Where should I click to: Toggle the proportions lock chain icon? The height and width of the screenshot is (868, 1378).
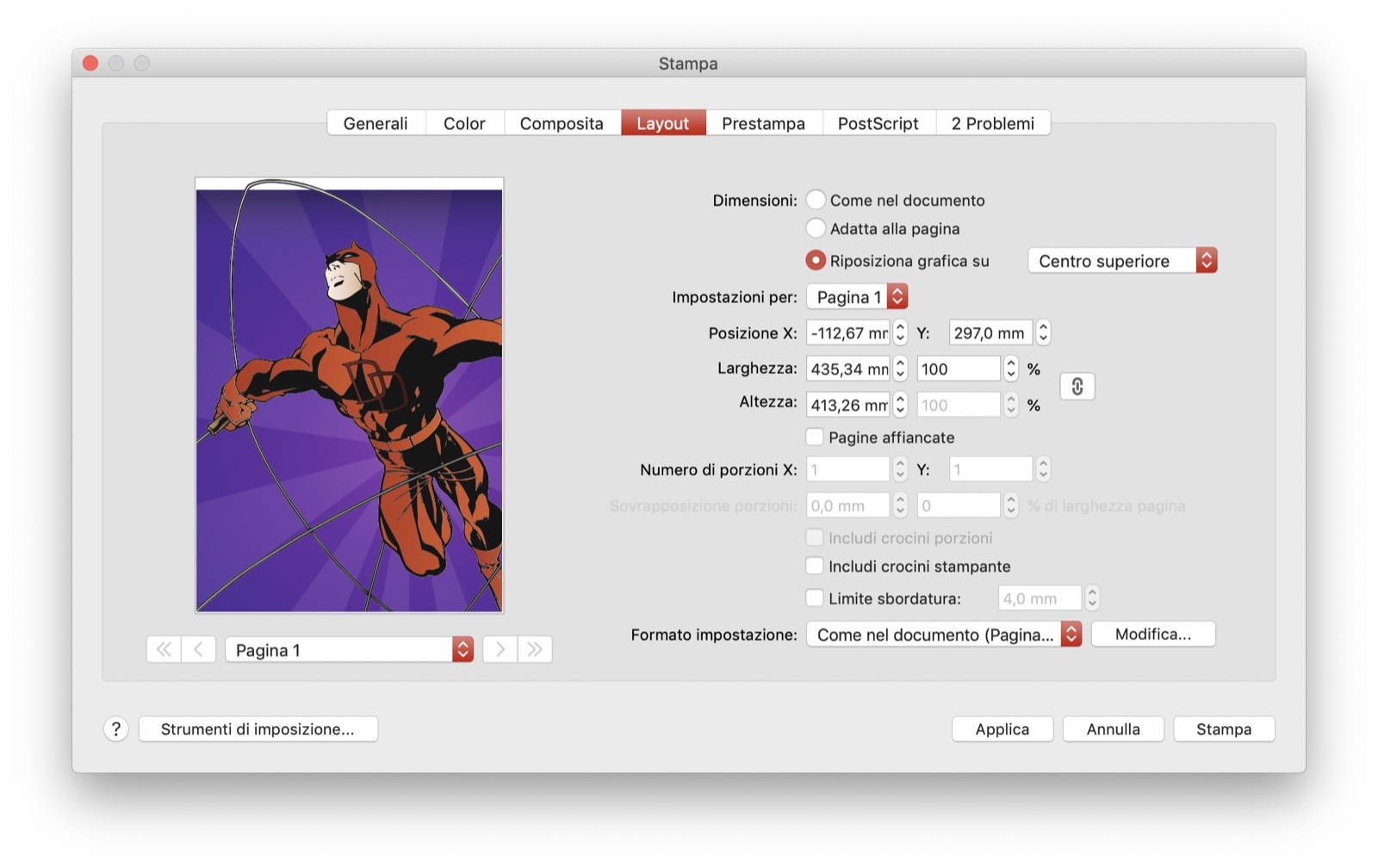(1077, 387)
